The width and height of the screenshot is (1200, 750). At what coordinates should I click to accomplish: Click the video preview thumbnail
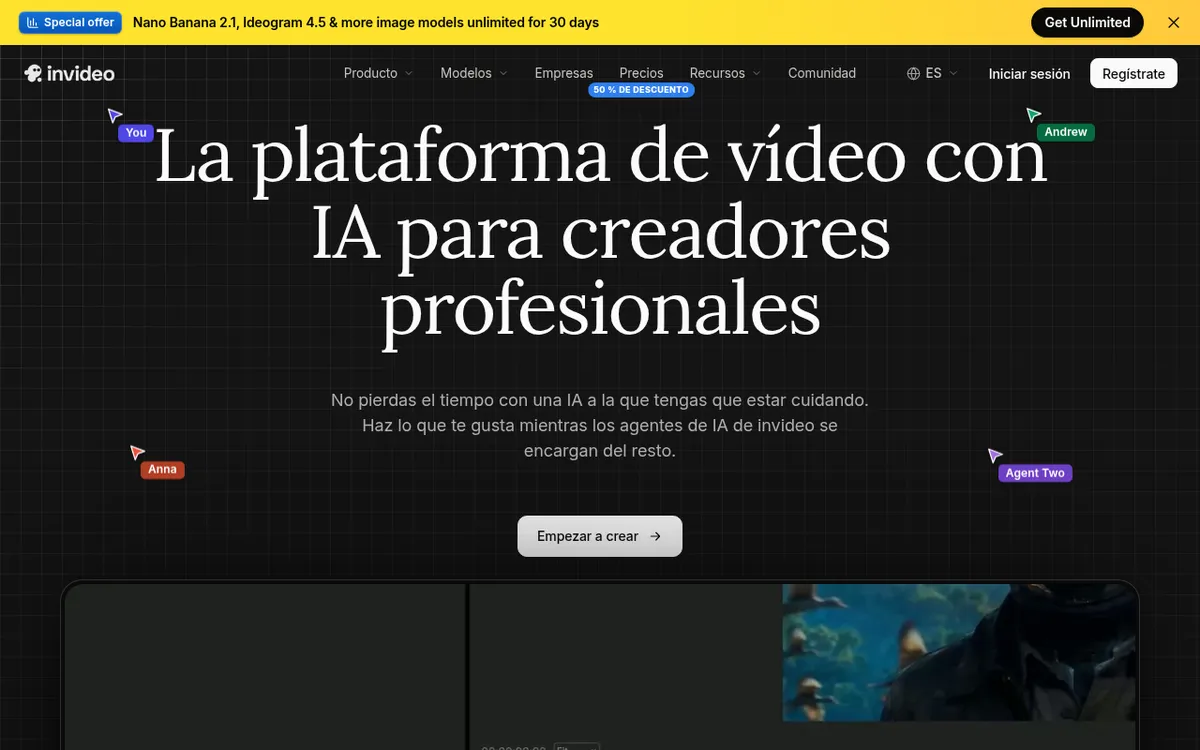point(958,652)
